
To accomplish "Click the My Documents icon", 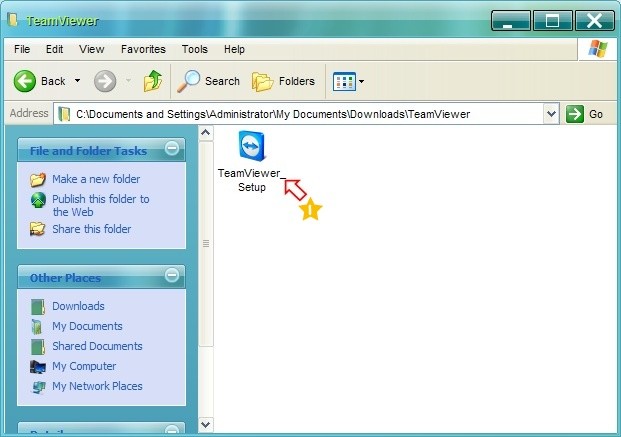I will 37,327.
